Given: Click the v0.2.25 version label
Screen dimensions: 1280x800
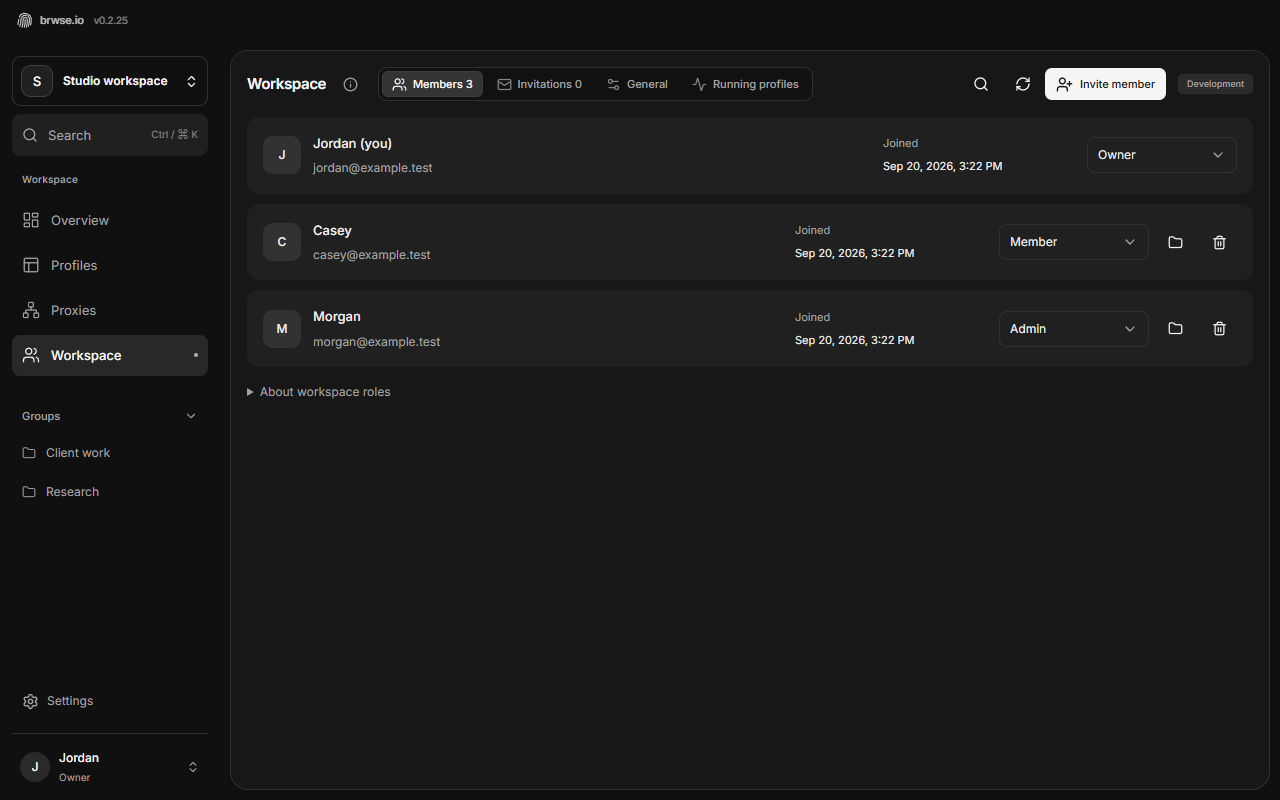Looking at the screenshot, I should coord(111,20).
